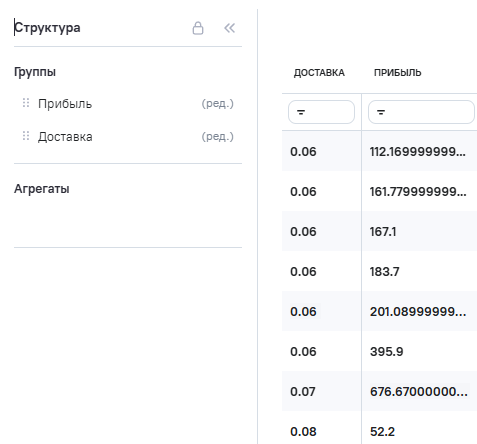Image resolution: width=477 pixels, height=444 pixels.
Task: Click the lock icon beside Структура
Action: tap(198, 28)
